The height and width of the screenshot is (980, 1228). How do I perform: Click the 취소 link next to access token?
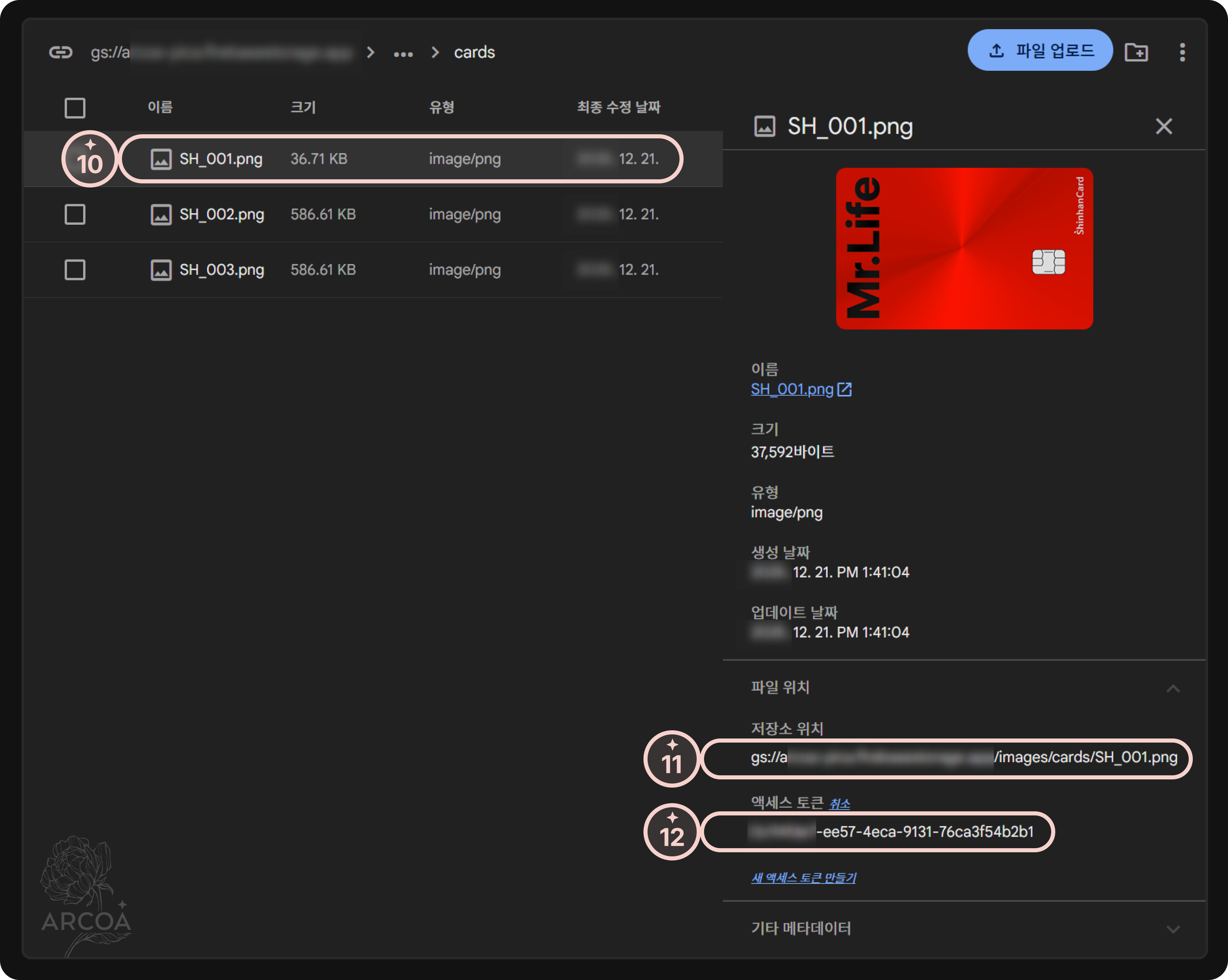[x=839, y=804]
